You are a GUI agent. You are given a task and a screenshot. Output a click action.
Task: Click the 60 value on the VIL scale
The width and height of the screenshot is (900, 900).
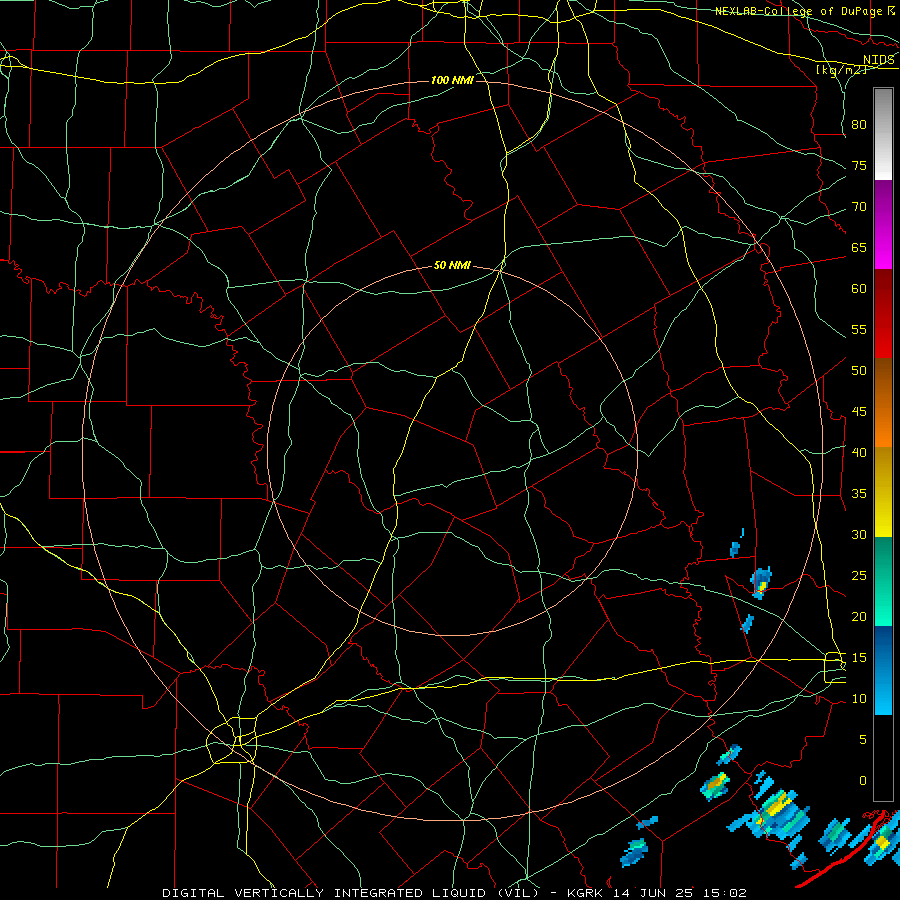pos(859,289)
